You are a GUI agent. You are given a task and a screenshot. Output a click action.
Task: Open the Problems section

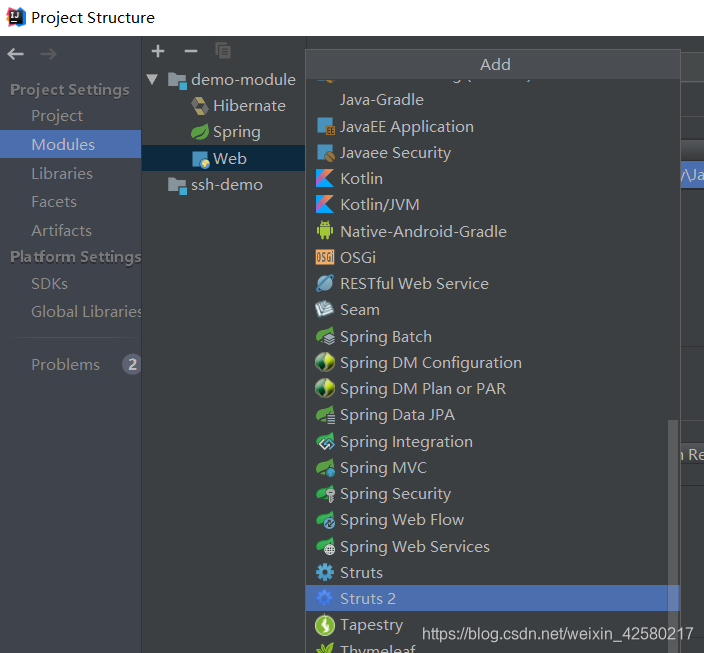[x=66, y=364]
